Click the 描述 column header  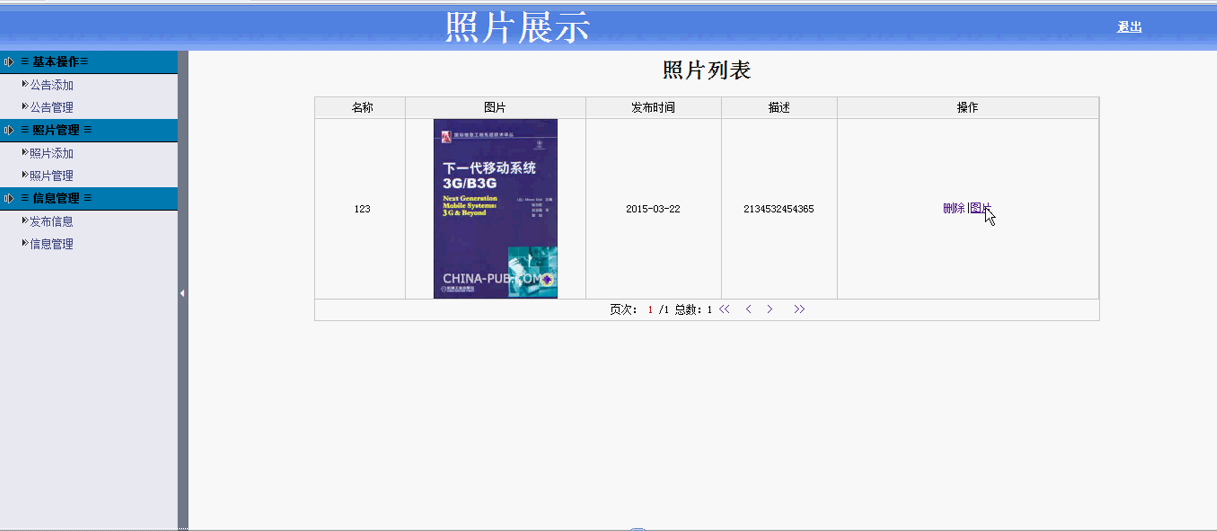(779, 107)
